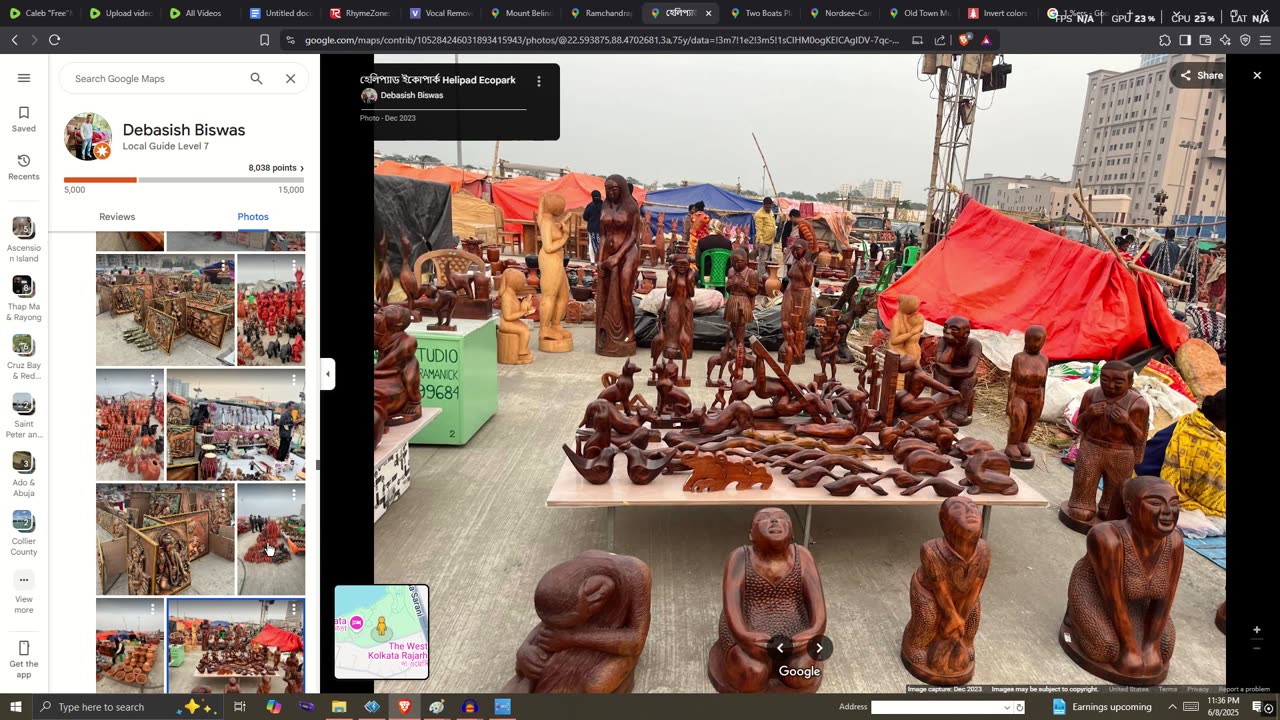The height and width of the screenshot is (720, 1280).
Task: Open Ascension Island recent place
Action: coord(24,240)
